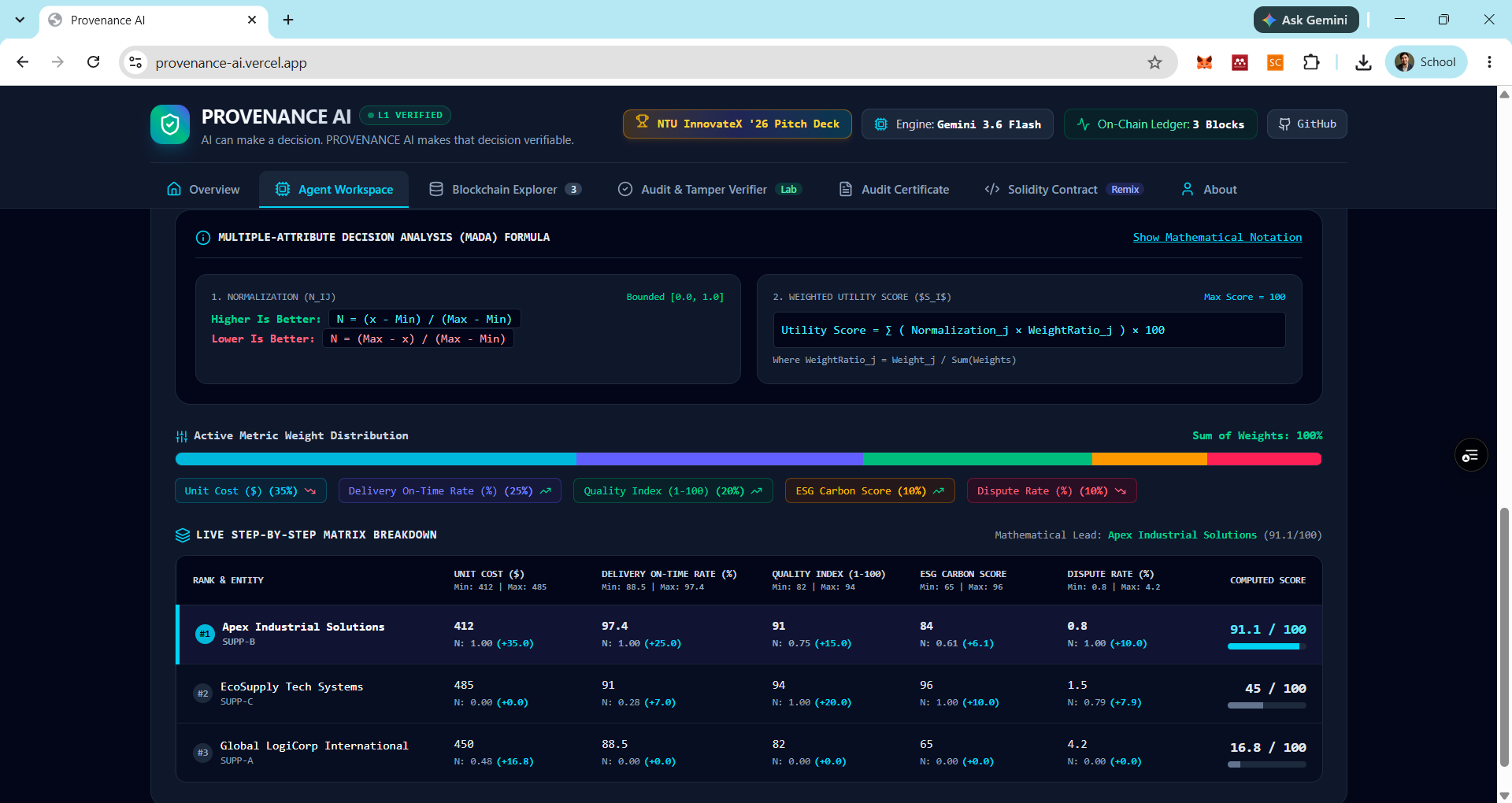Bookmark this page with the star icon

coord(1154,63)
